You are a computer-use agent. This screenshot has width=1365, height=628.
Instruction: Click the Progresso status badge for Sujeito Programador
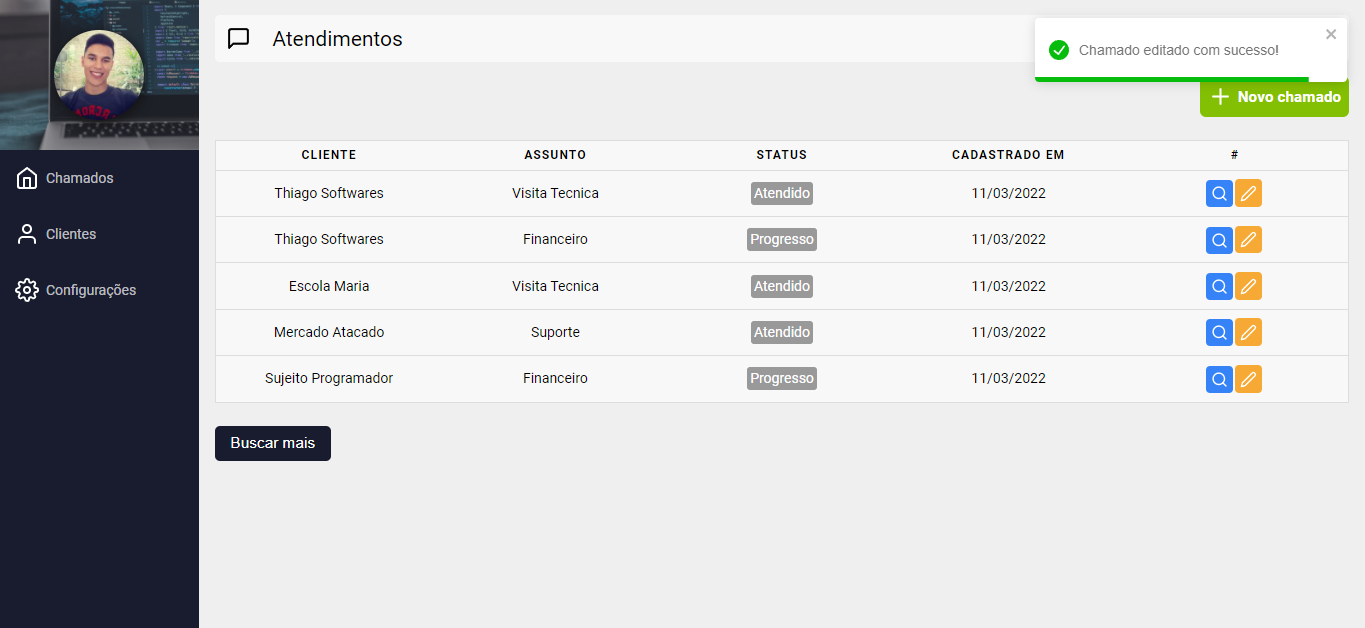coord(782,379)
